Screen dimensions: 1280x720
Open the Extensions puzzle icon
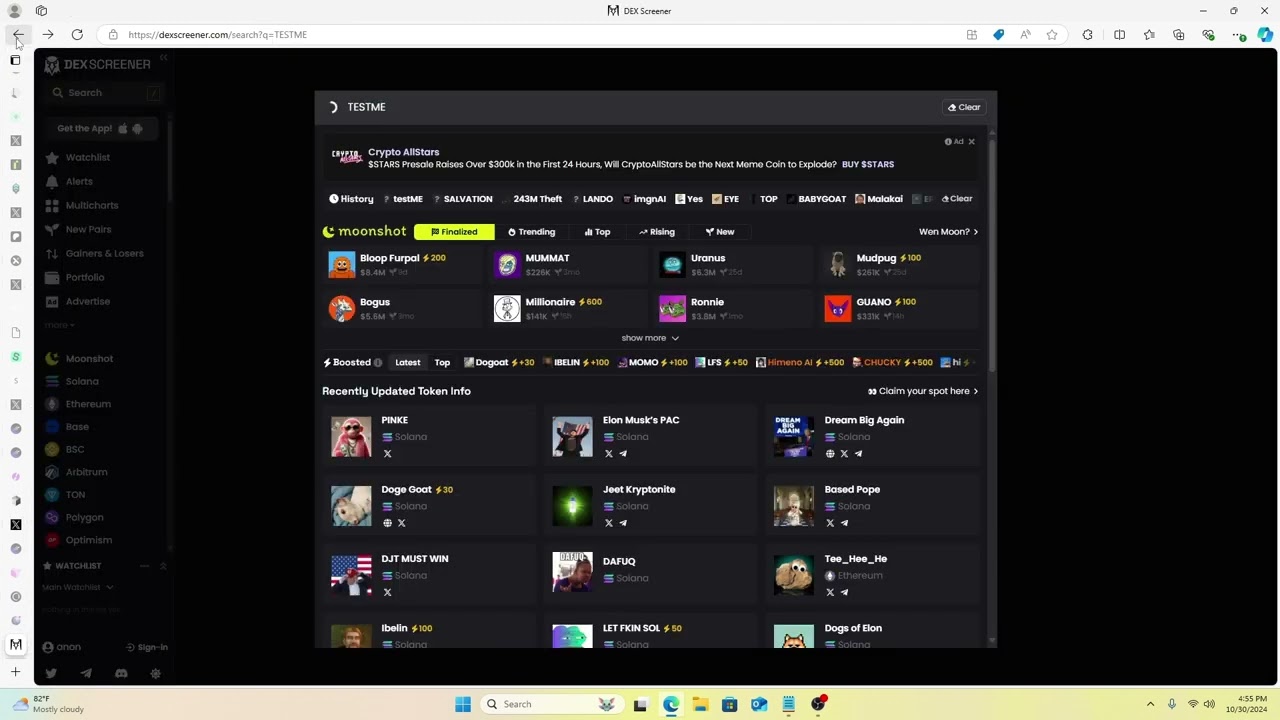click(1088, 35)
